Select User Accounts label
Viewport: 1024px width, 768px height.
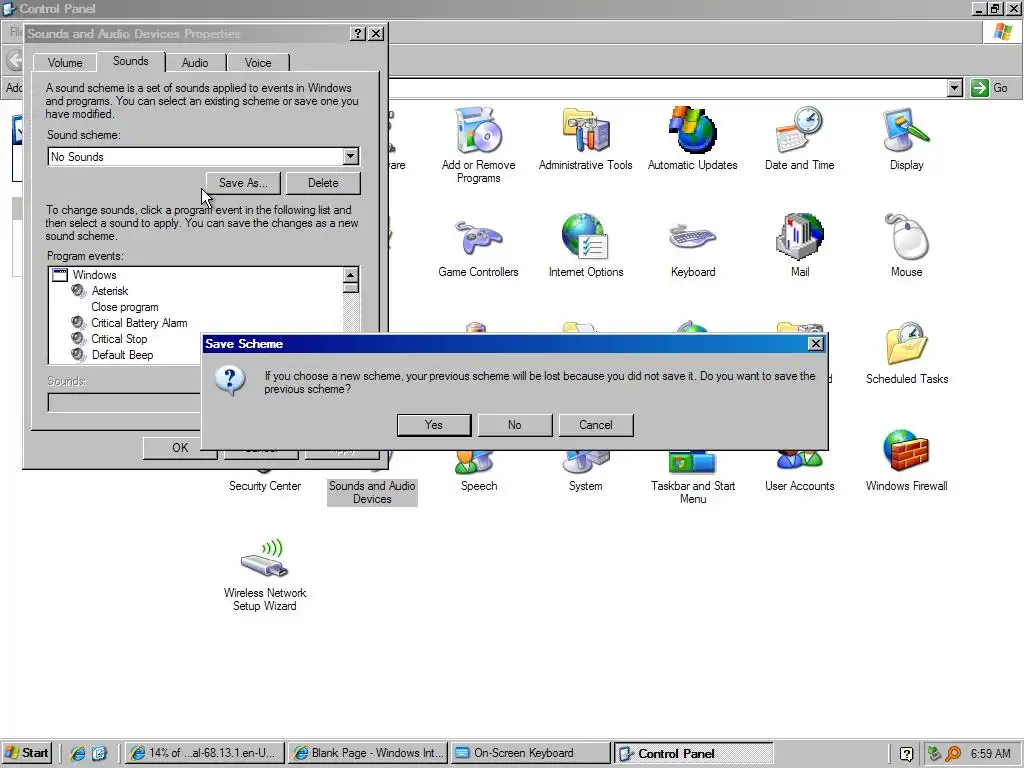click(799, 486)
